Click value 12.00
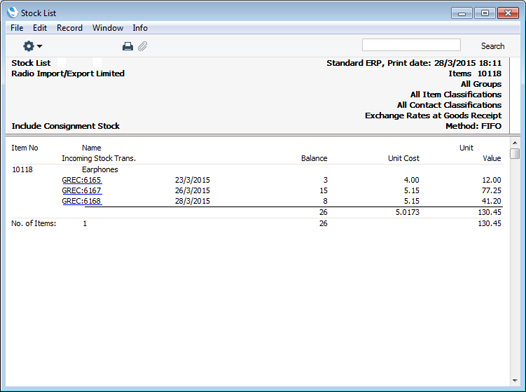The height and width of the screenshot is (392, 526). coord(491,180)
